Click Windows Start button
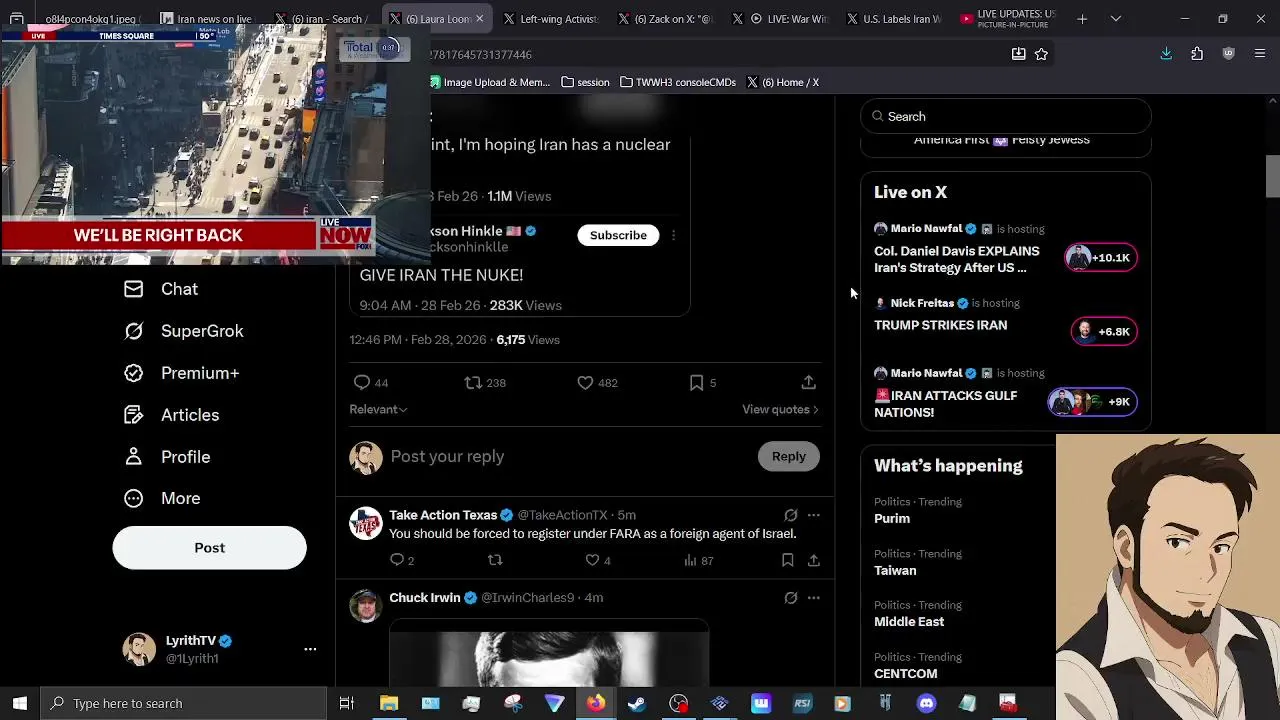 (x=19, y=703)
